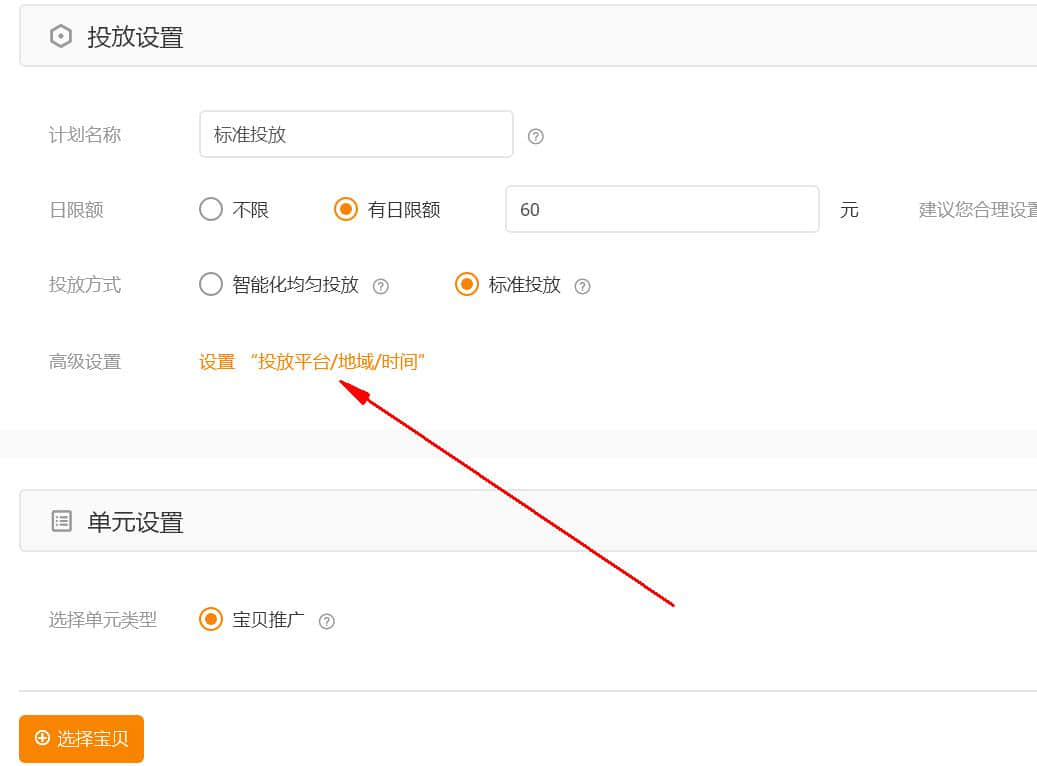
Task: Select the 不限 daily limit option
Action: 211,209
